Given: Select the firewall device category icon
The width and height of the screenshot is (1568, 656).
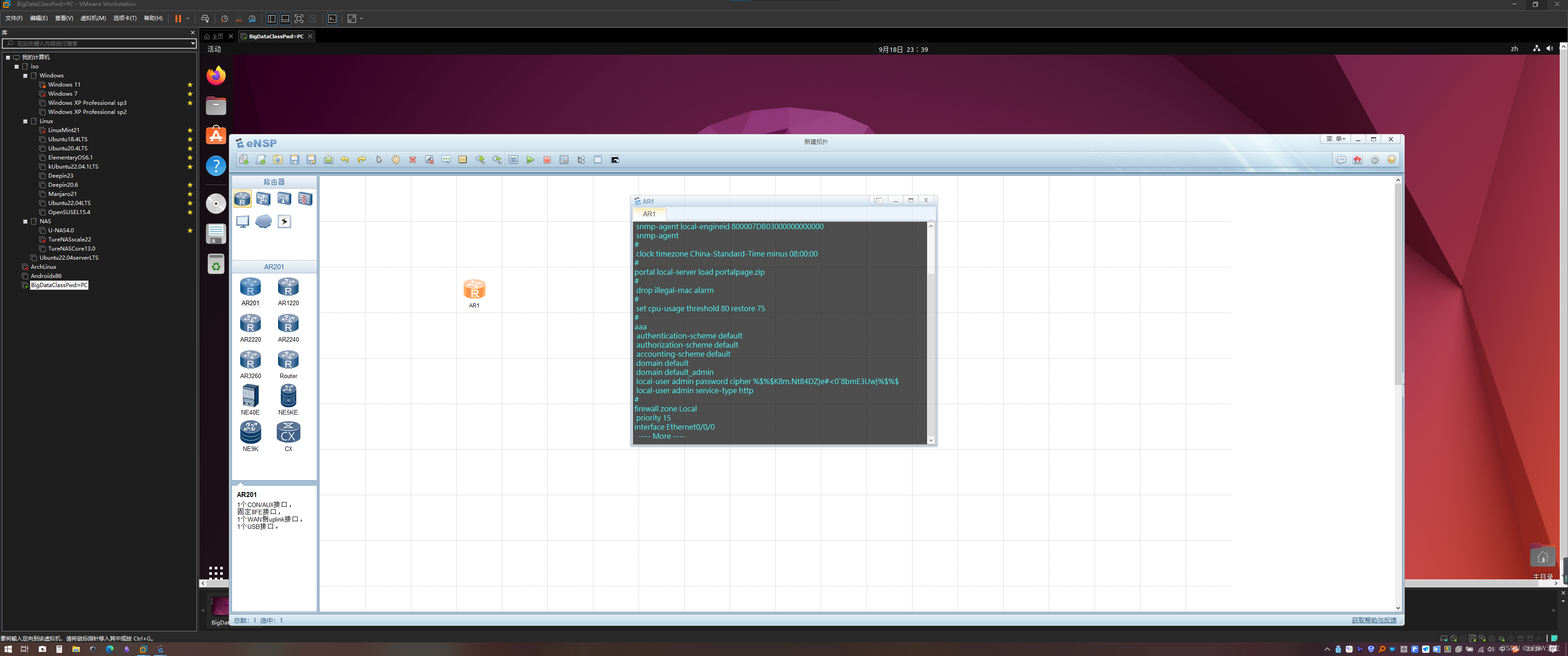Looking at the screenshot, I should 305,199.
